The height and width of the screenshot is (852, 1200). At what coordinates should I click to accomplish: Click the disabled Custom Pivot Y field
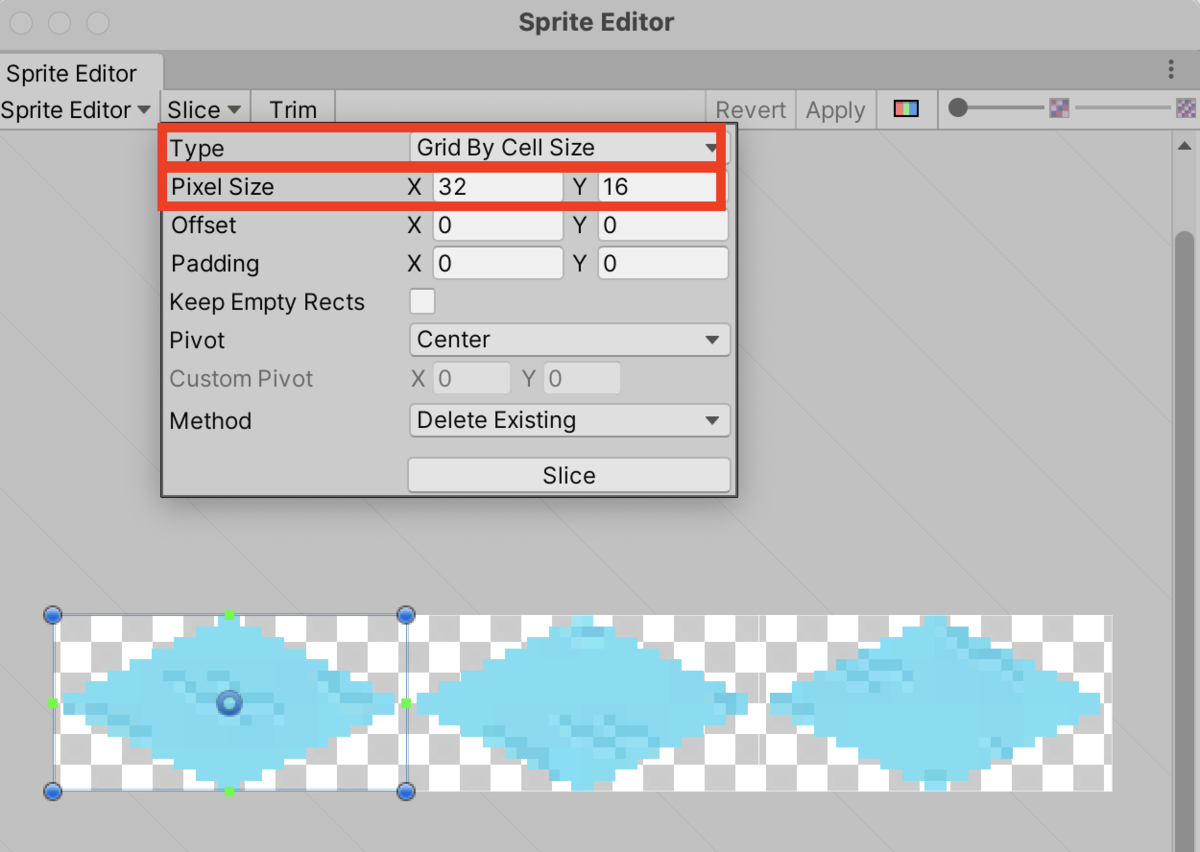582,379
